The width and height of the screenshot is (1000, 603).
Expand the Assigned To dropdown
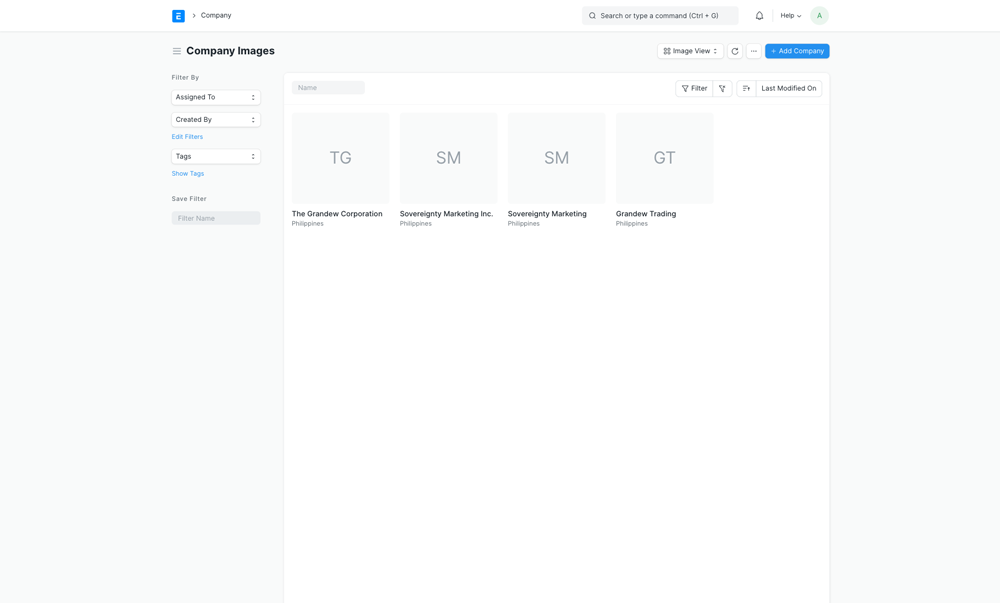pos(215,97)
